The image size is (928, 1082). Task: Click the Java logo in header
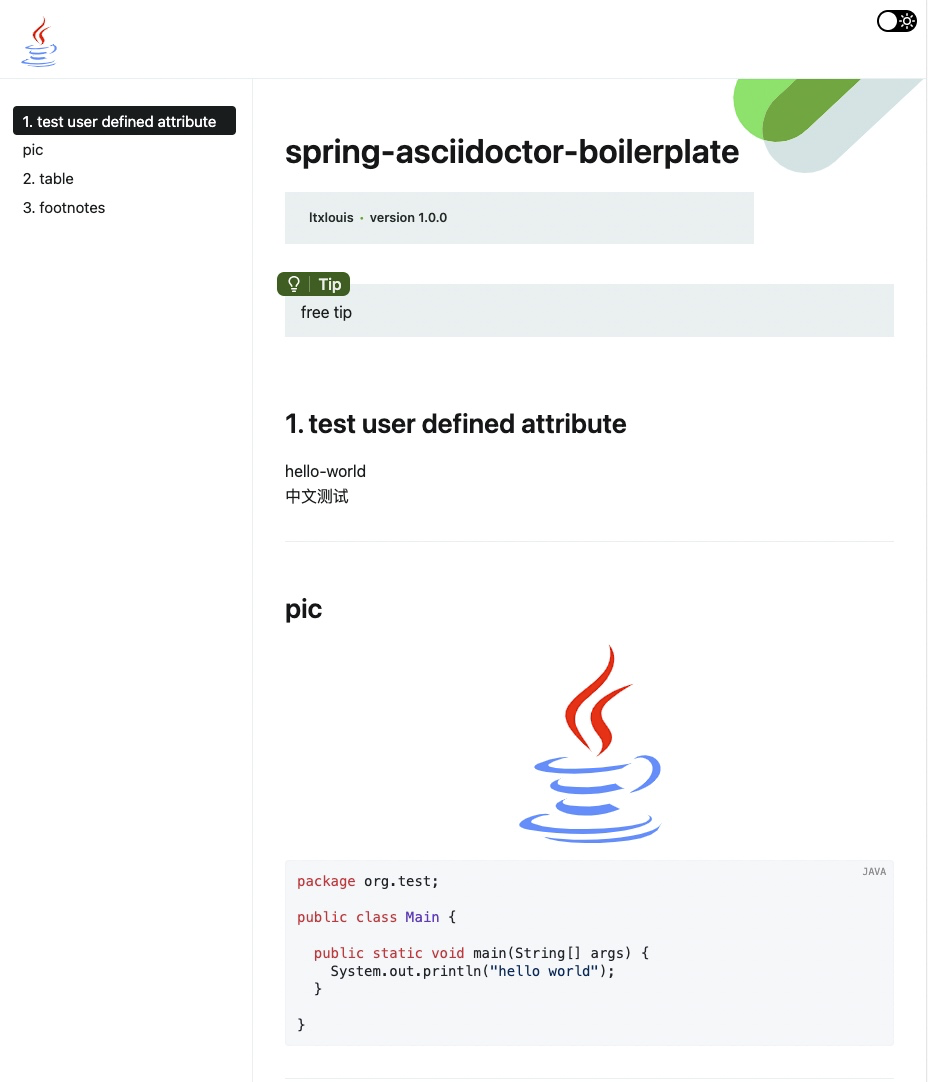(39, 42)
